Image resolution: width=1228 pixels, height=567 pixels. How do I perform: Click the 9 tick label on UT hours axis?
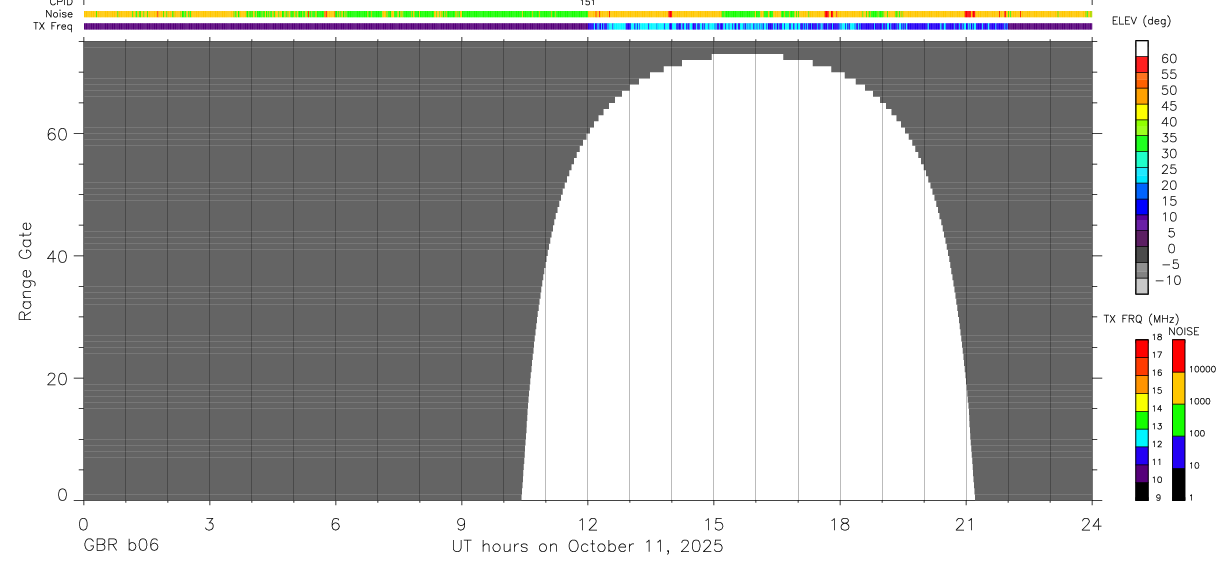coord(461,523)
